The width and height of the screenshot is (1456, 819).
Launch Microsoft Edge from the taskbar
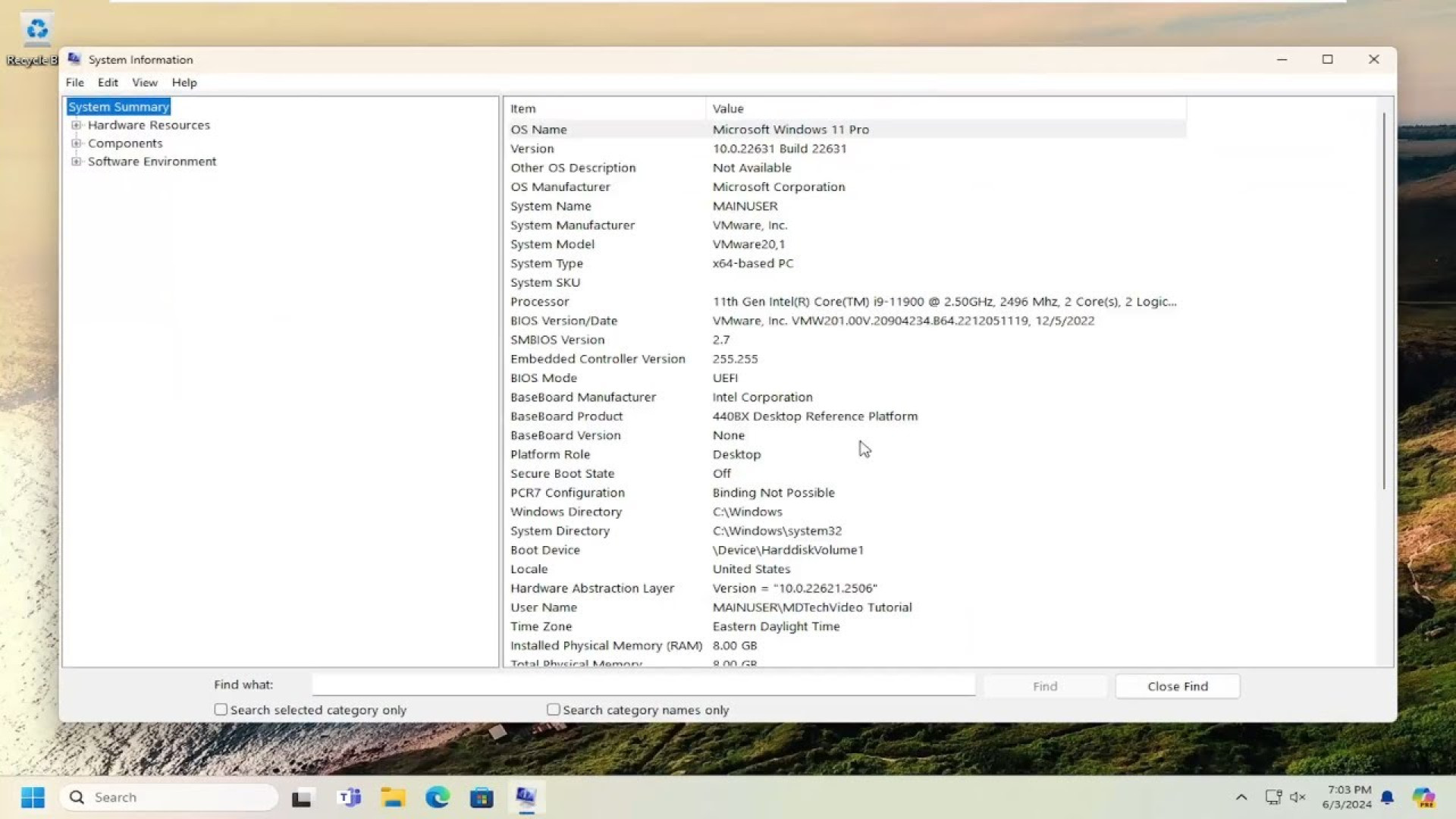click(438, 798)
